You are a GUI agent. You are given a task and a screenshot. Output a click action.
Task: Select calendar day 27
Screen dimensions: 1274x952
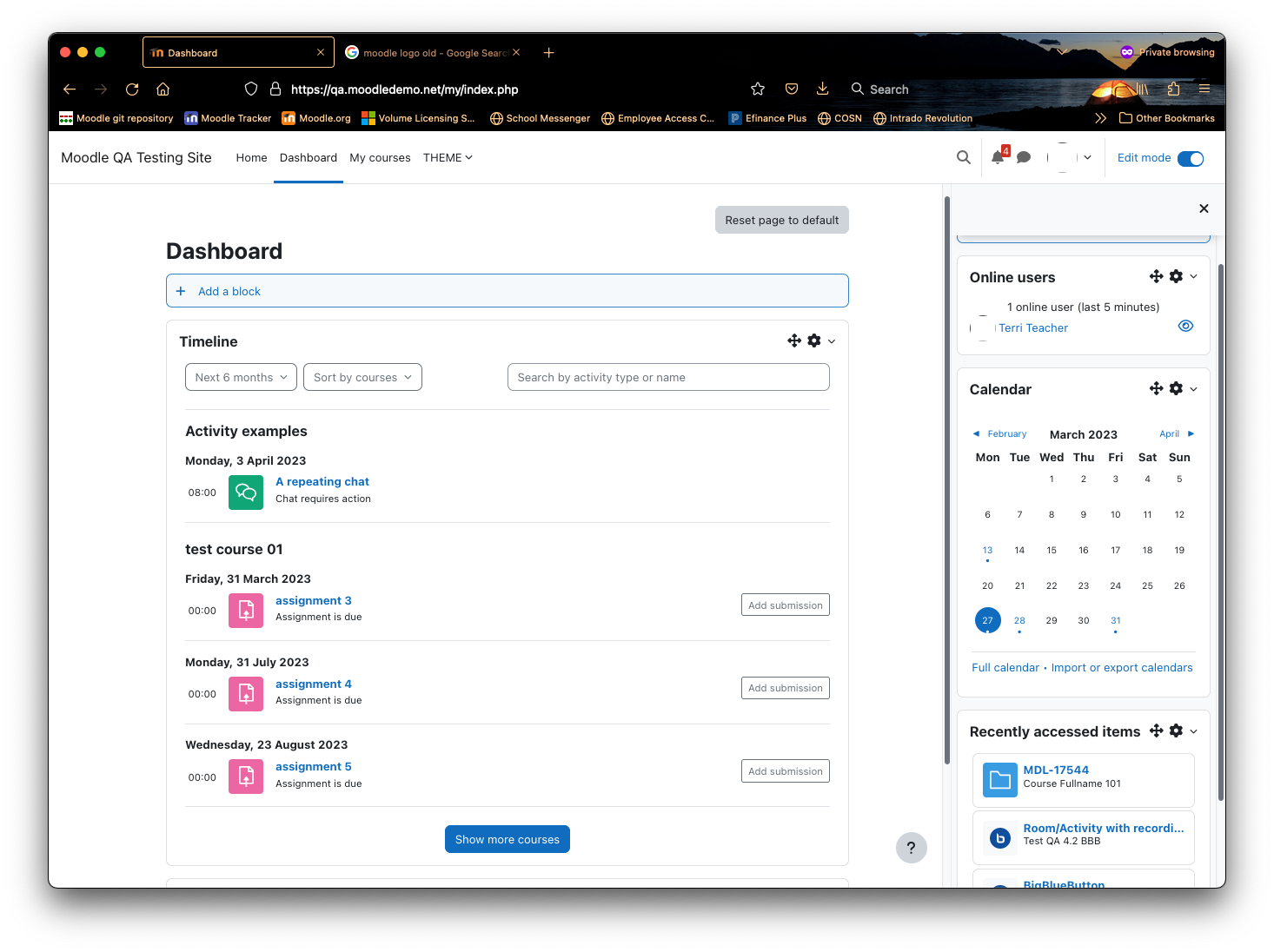(x=987, y=620)
